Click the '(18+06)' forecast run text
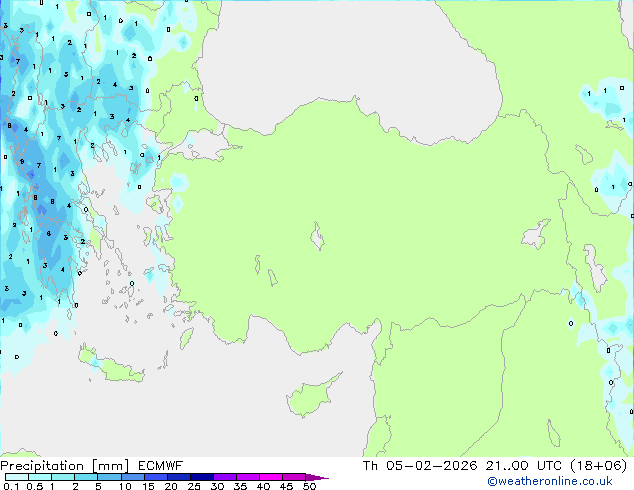Screen dimensions: 634x490 [599, 466]
